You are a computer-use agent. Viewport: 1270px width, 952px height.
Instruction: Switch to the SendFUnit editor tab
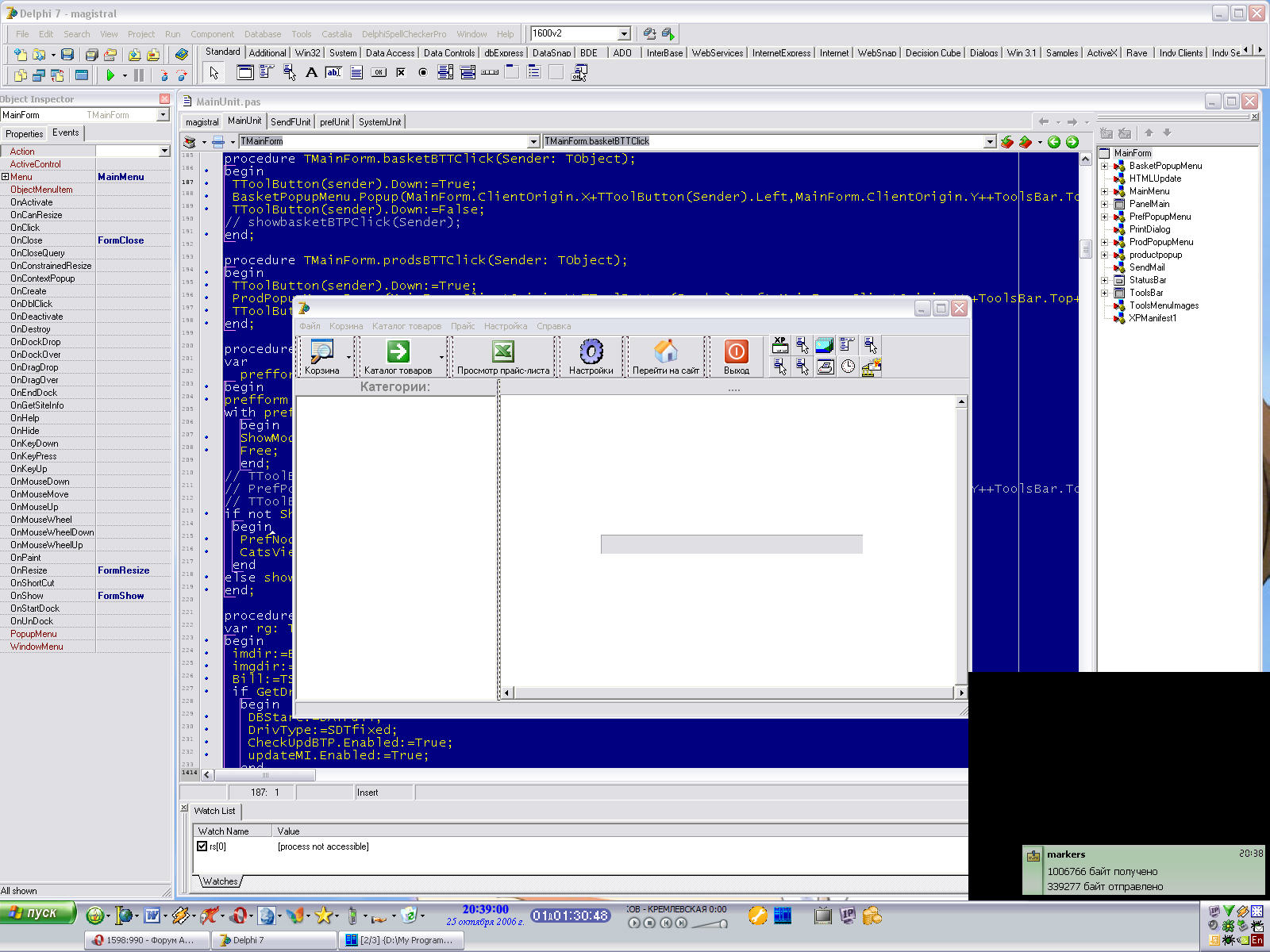point(291,121)
